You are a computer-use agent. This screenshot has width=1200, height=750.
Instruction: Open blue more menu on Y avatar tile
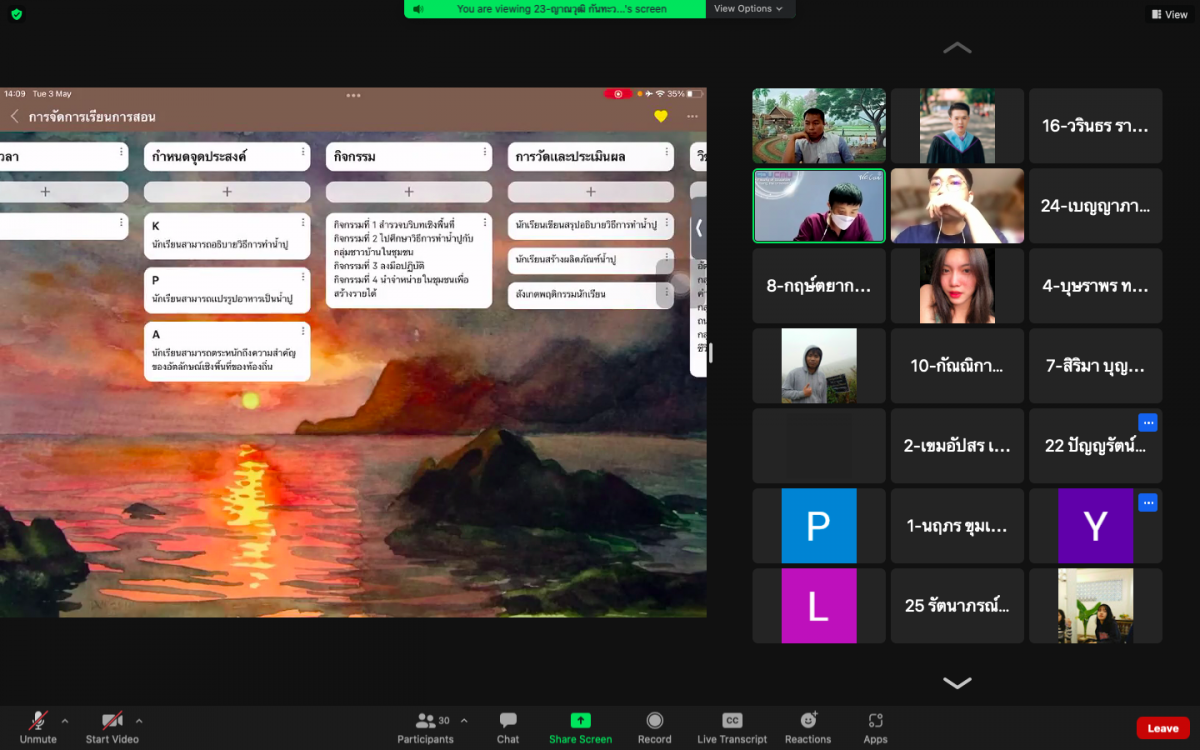click(x=1148, y=503)
